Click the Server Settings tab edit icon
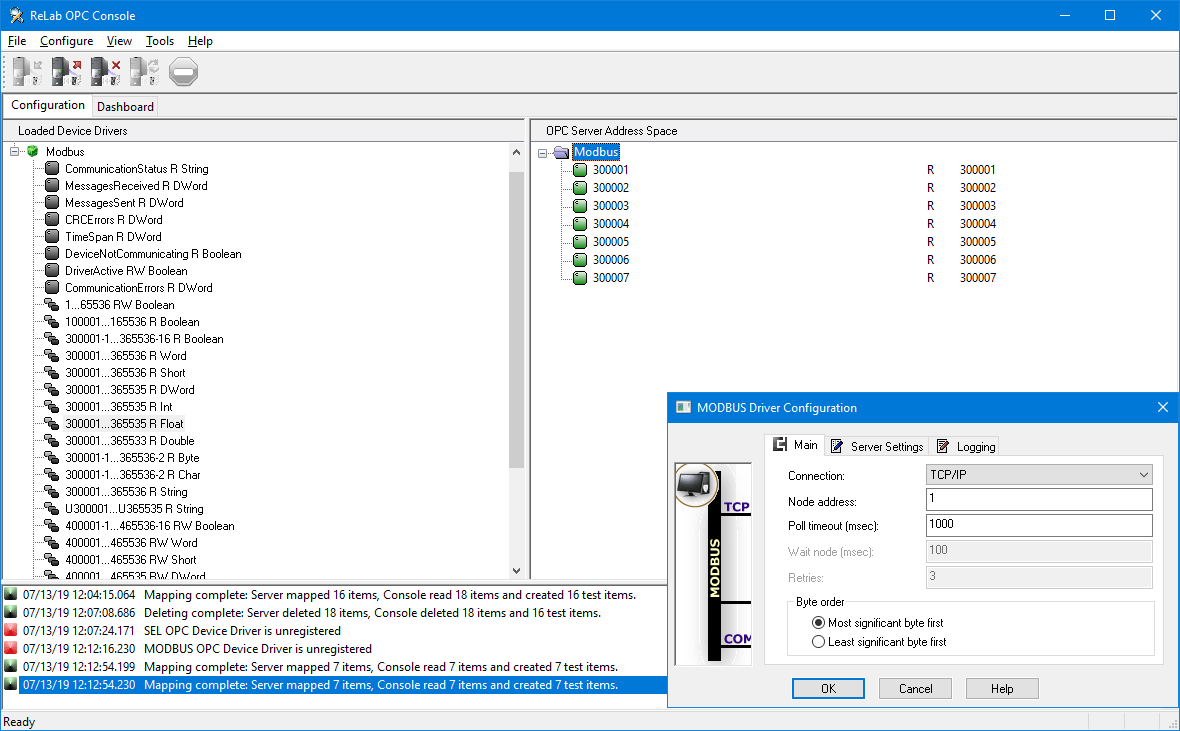This screenshot has width=1180, height=731. tap(837, 446)
